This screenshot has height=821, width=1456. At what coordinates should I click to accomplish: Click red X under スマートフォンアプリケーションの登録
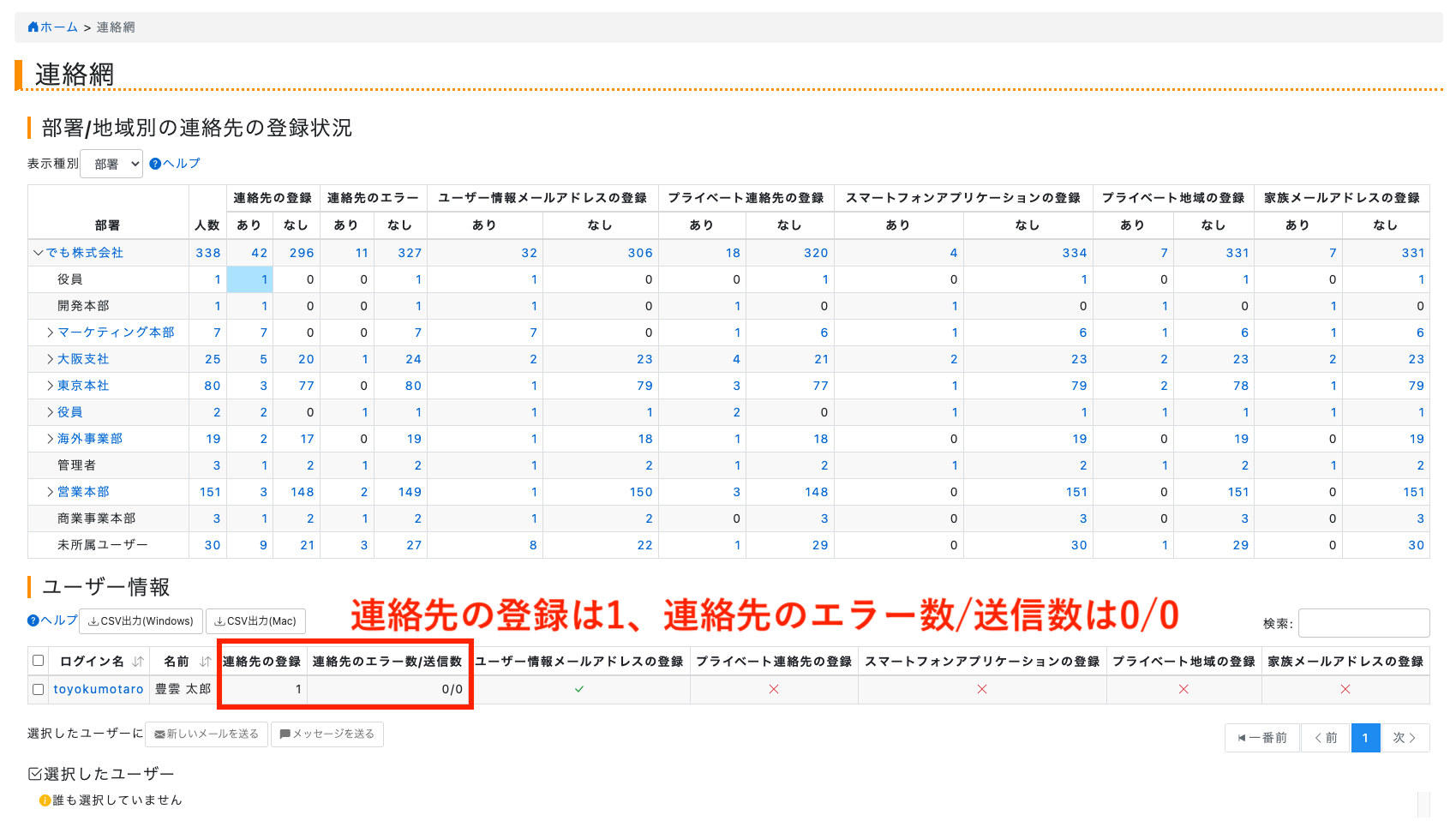982,689
